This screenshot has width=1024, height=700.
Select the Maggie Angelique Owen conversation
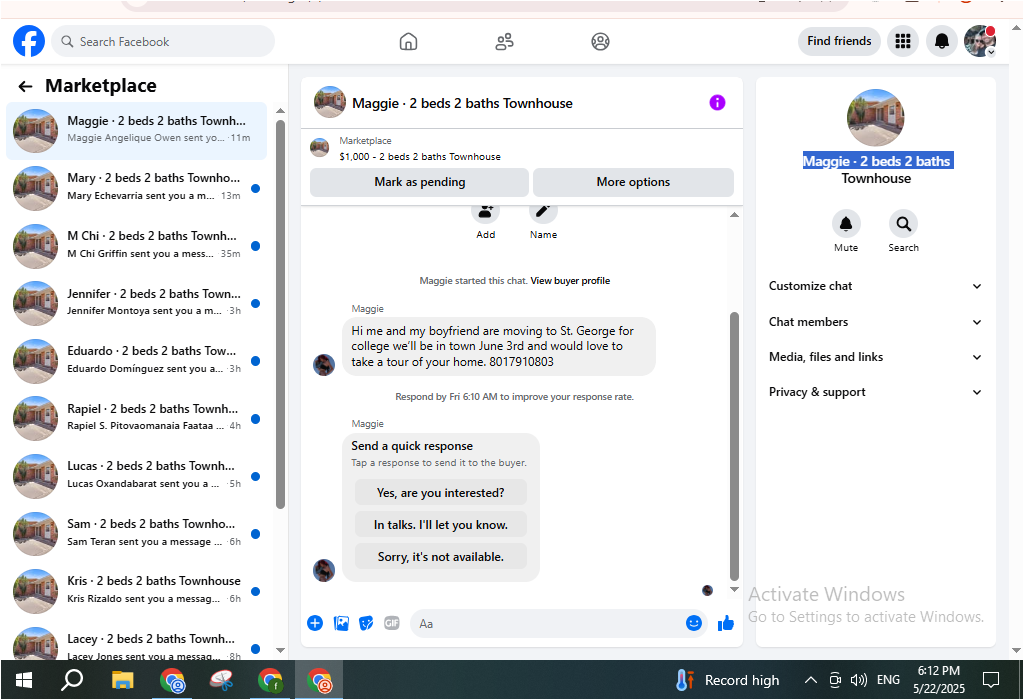pyautogui.click(x=136, y=131)
